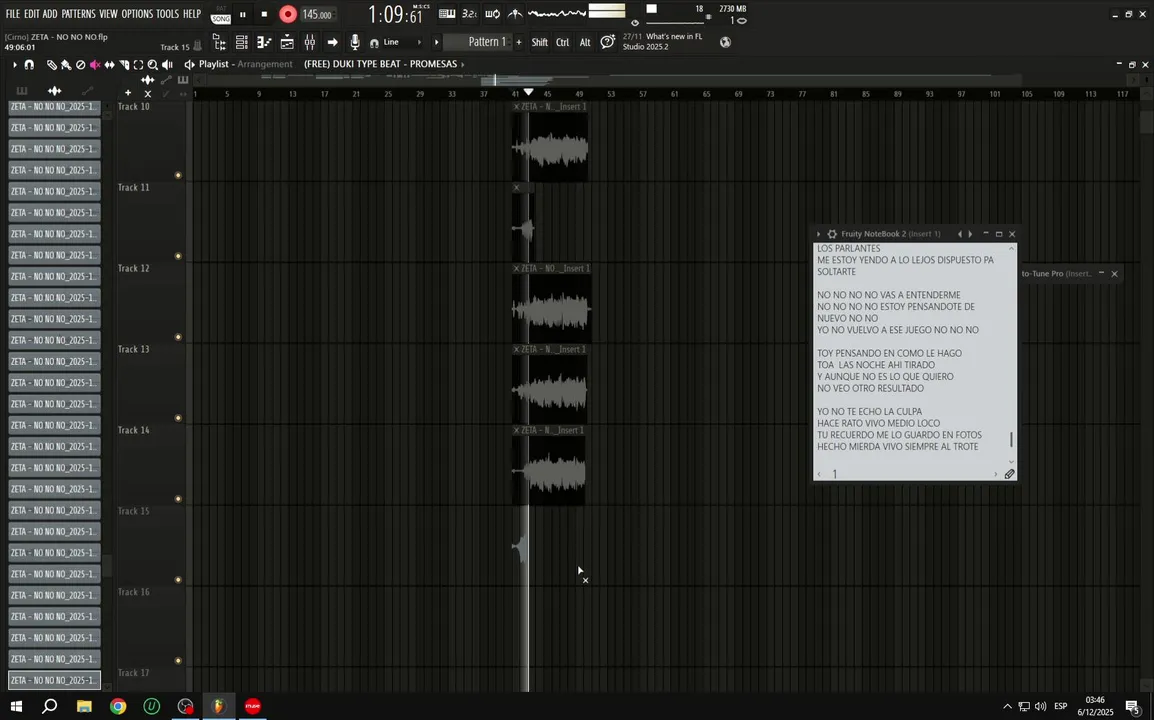Screen dimensions: 1154x720
Task: Open the FILE menu
Action: (13, 14)
